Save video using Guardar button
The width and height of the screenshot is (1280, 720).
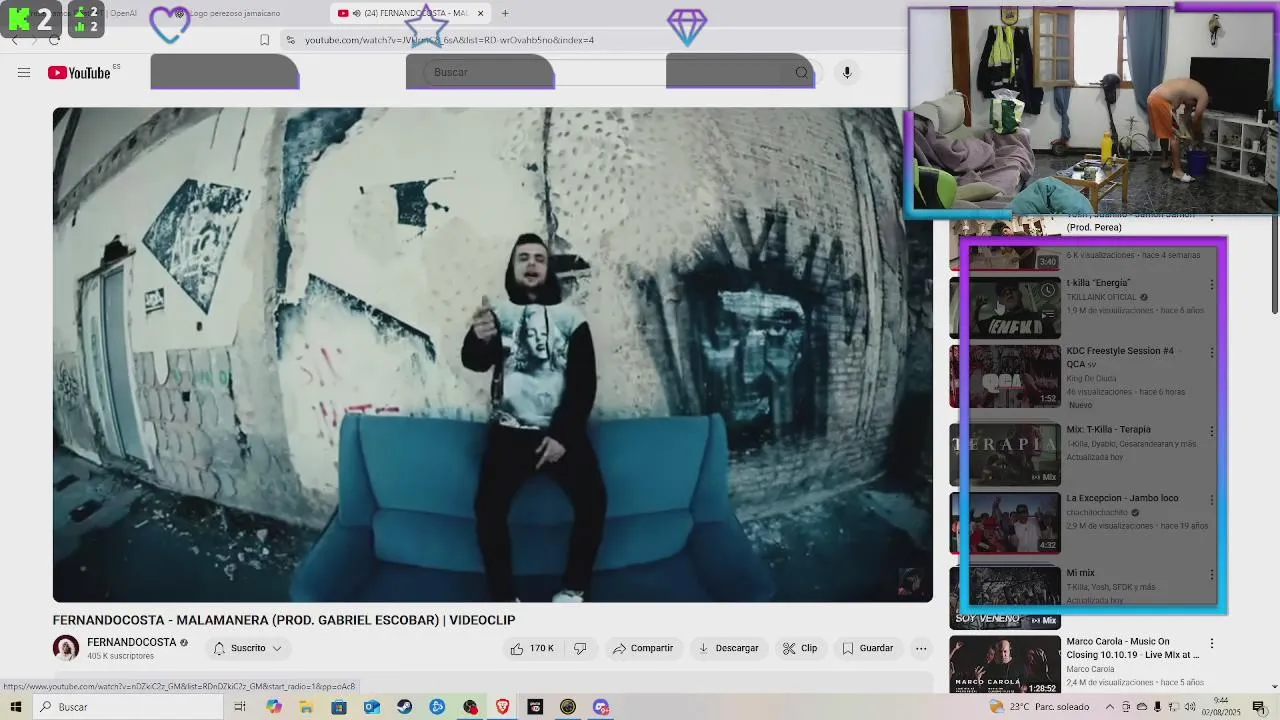tap(867, 648)
